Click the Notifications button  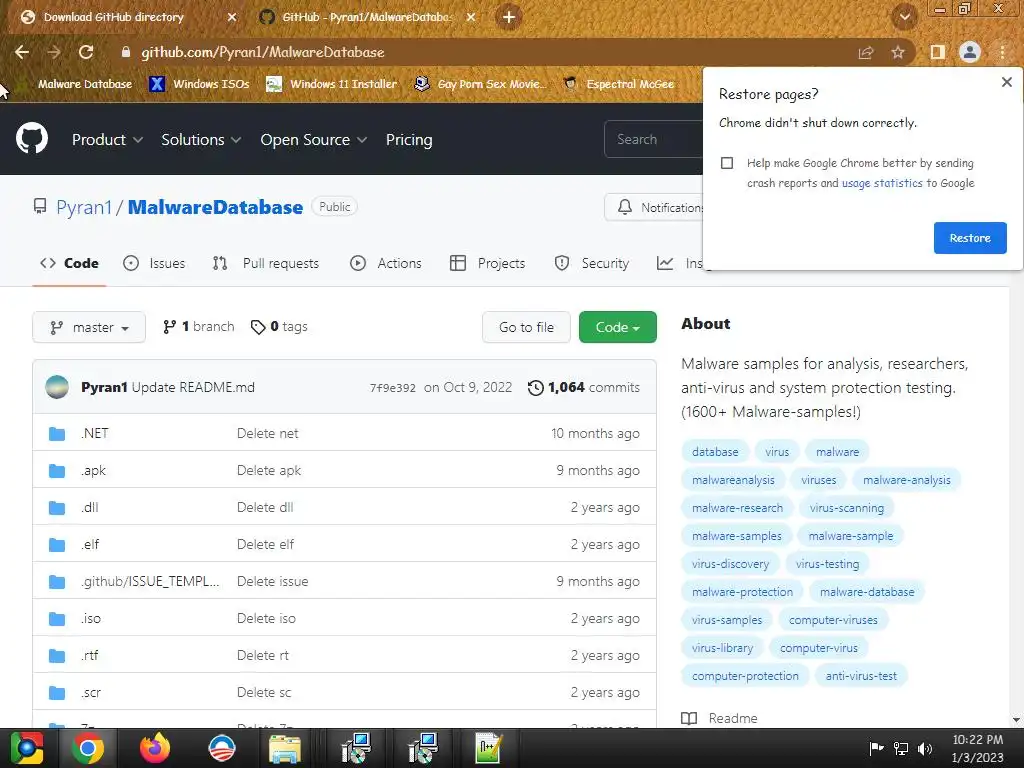click(x=654, y=208)
